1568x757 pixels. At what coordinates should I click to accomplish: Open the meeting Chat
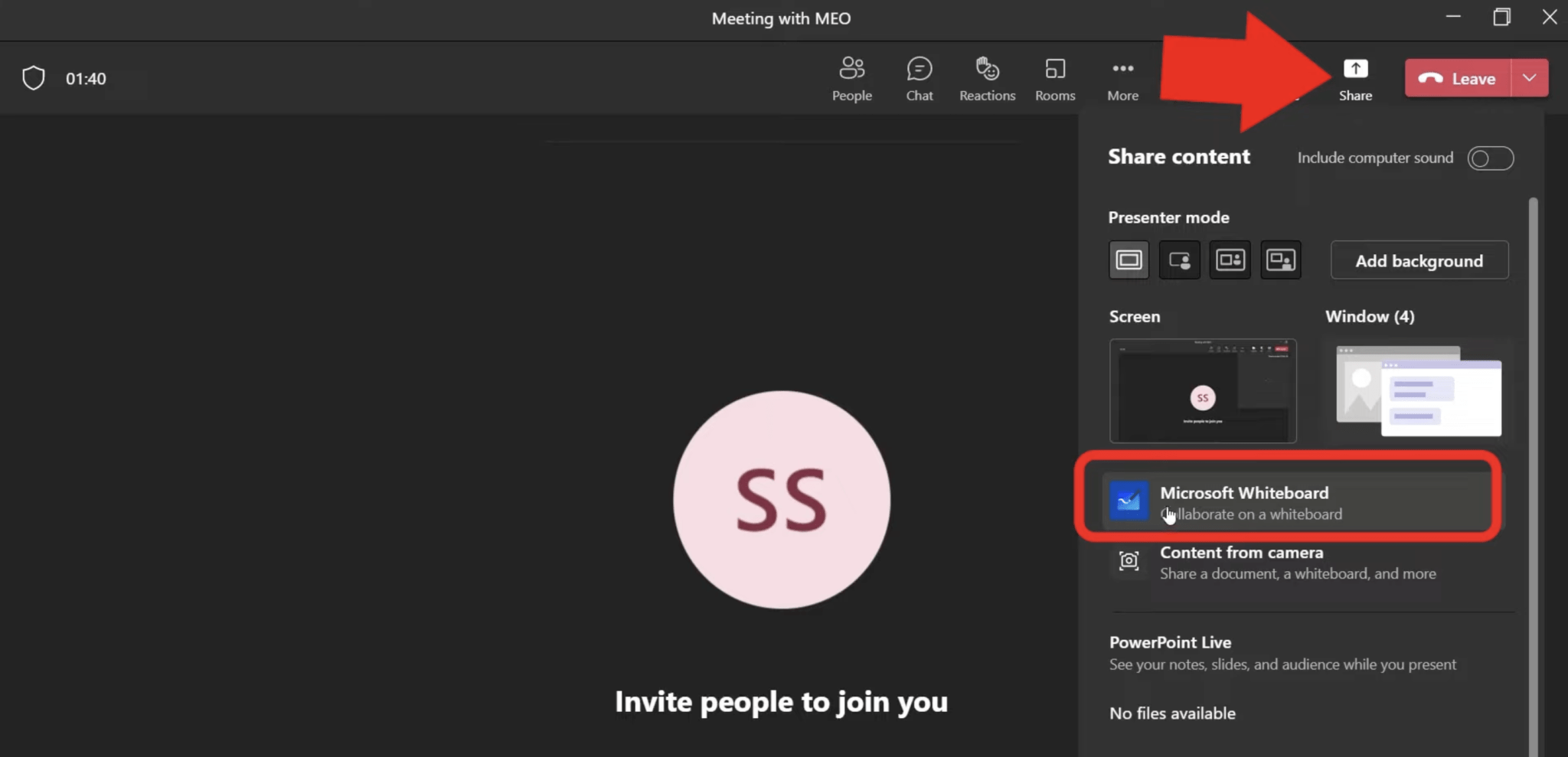(x=919, y=77)
